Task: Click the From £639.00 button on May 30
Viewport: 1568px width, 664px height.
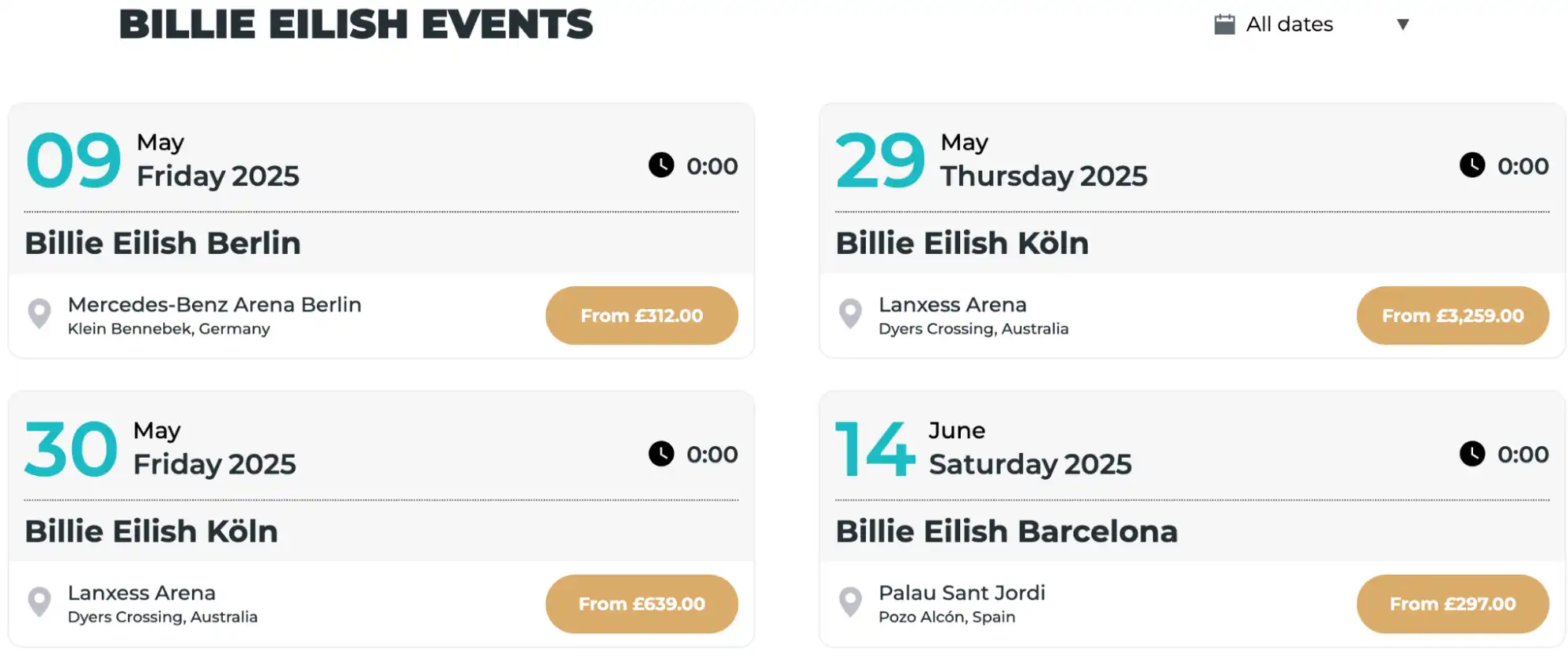Action: pyautogui.click(x=642, y=604)
